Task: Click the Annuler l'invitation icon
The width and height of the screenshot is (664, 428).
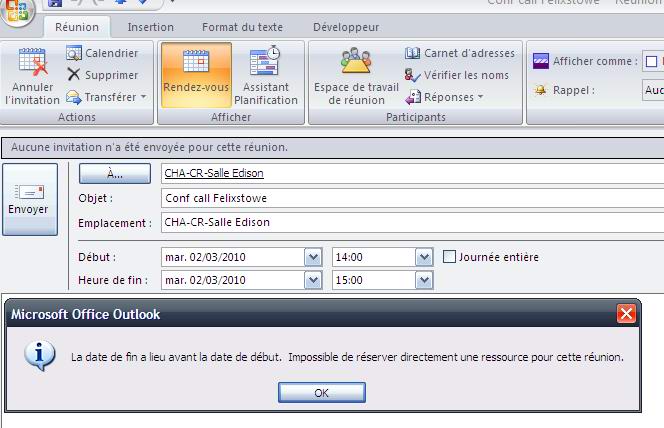Action: coord(32,65)
